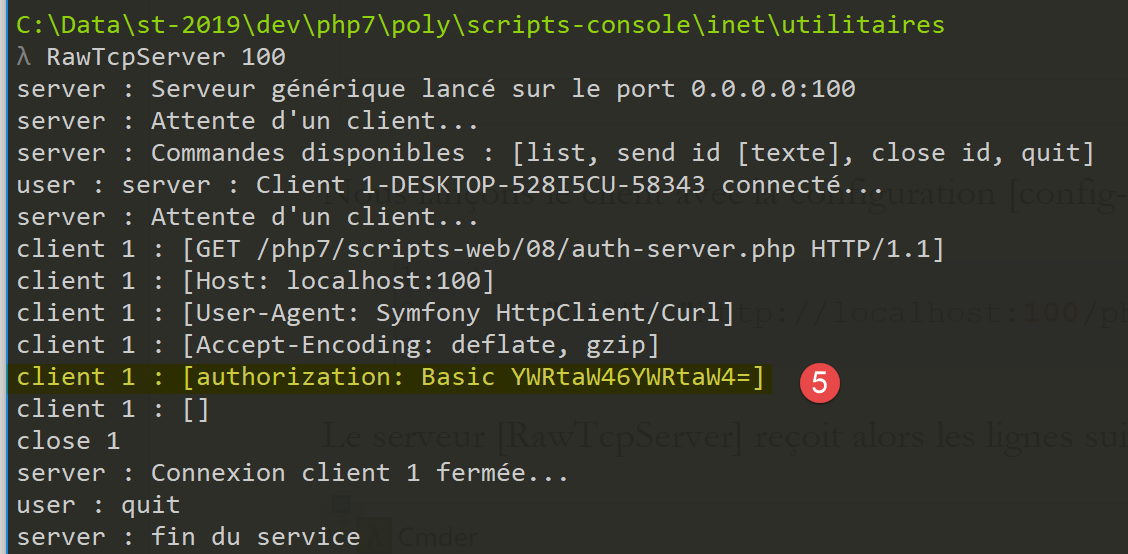The image size is (1128, 554).
Task: Click the first 'Attente d'un client' line
Action: click(248, 121)
